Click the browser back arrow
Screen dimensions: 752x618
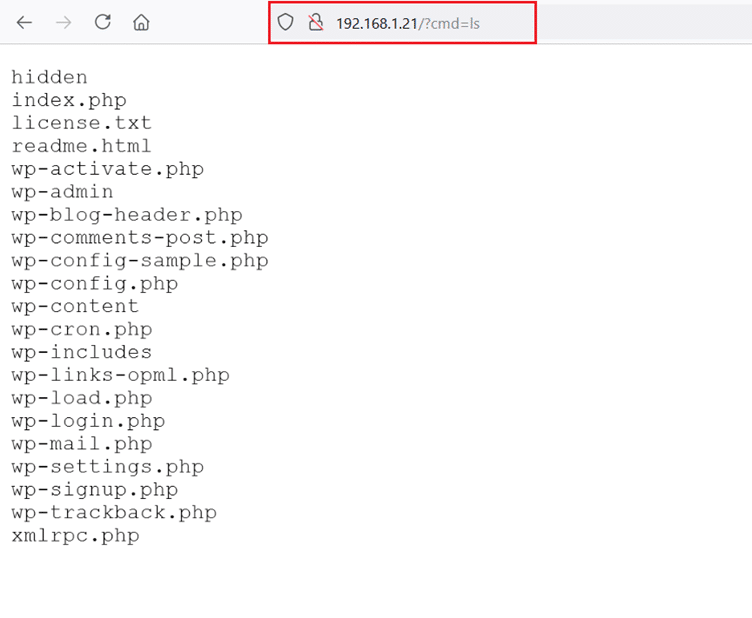tap(24, 22)
